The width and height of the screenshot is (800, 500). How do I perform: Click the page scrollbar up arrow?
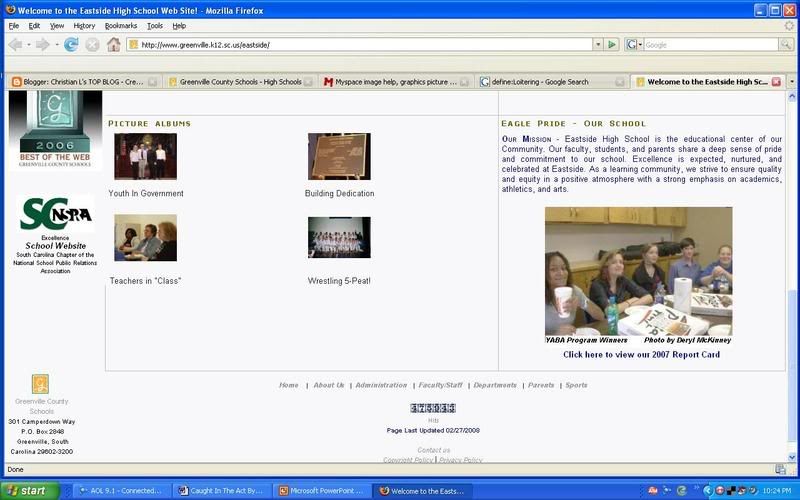point(792,95)
